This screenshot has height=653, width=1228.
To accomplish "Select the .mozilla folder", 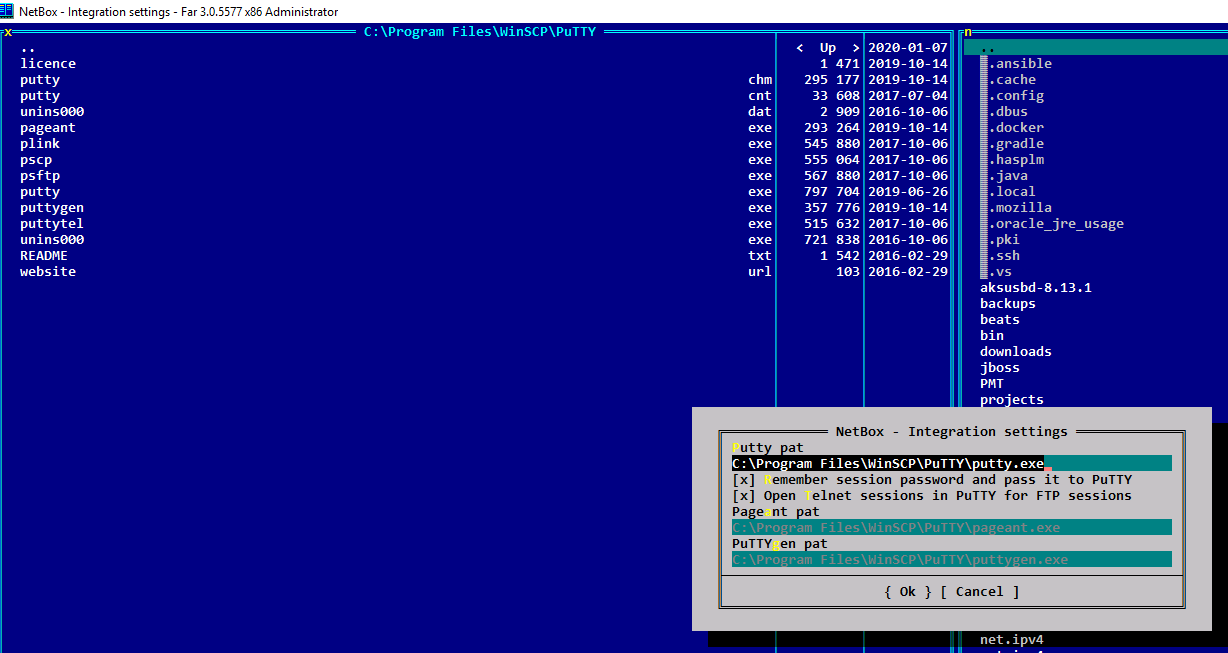I will tap(1020, 207).
